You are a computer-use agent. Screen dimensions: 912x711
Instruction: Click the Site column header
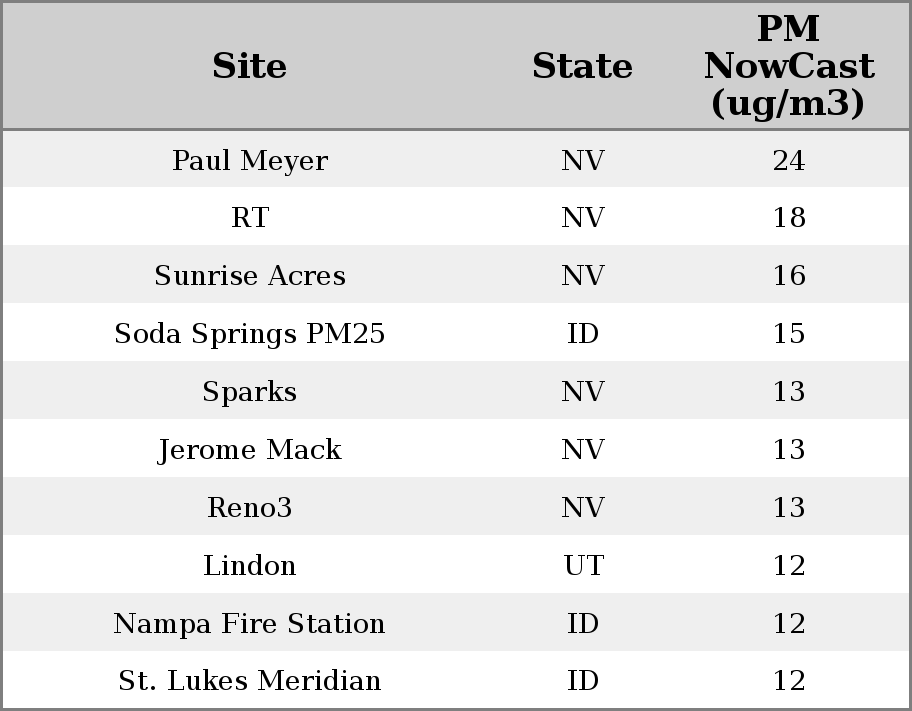click(250, 67)
